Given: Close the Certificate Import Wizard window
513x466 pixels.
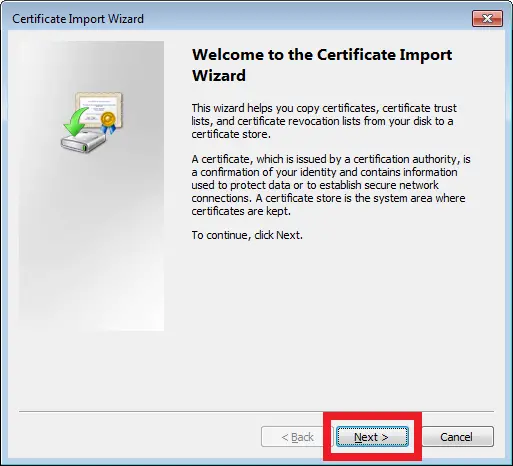Looking at the screenshot, I should (x=487, y=18).
